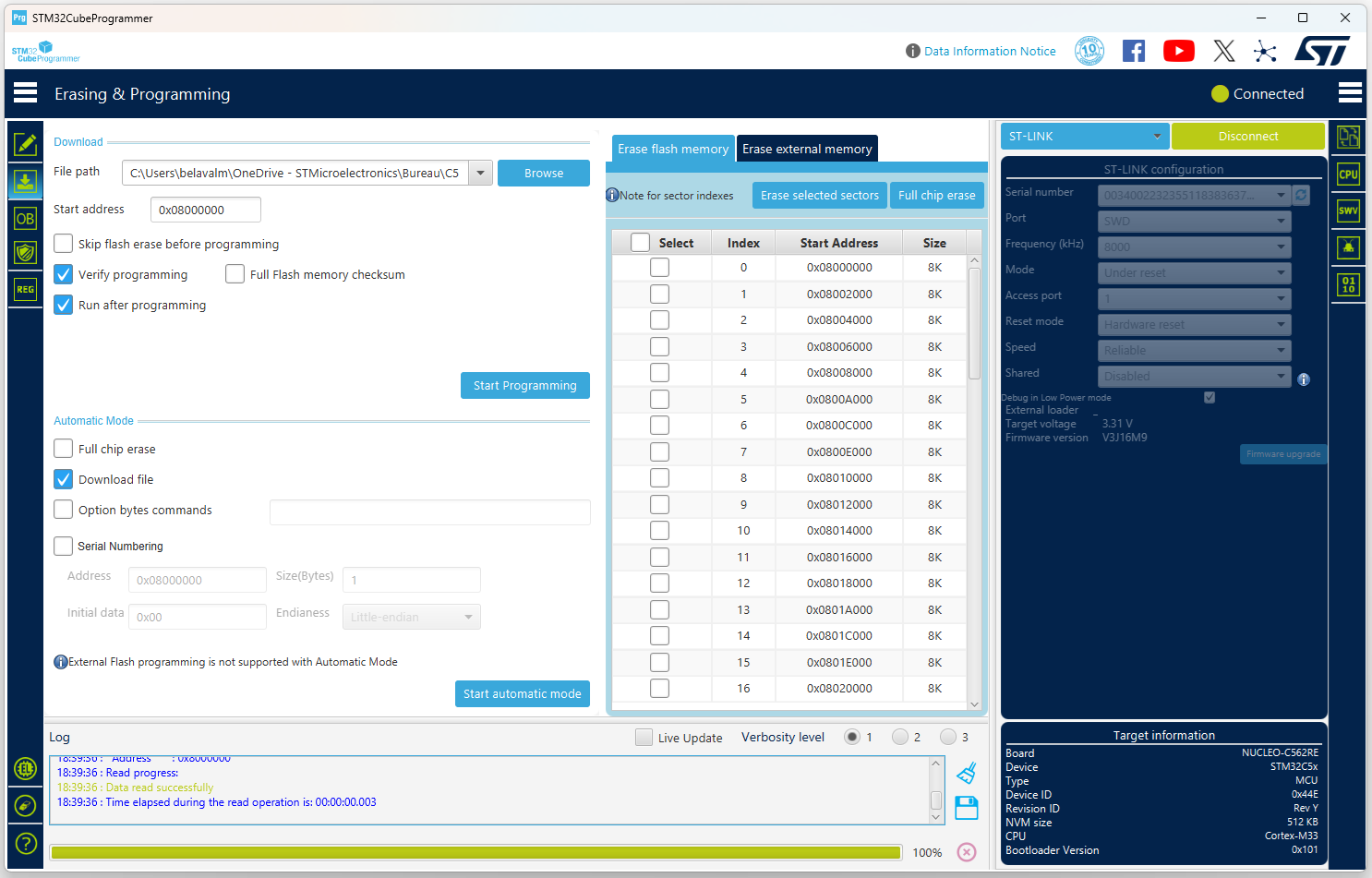Open the ST YouTube channel icon
The image size is (1372, 878).
tap(1178, 51)
